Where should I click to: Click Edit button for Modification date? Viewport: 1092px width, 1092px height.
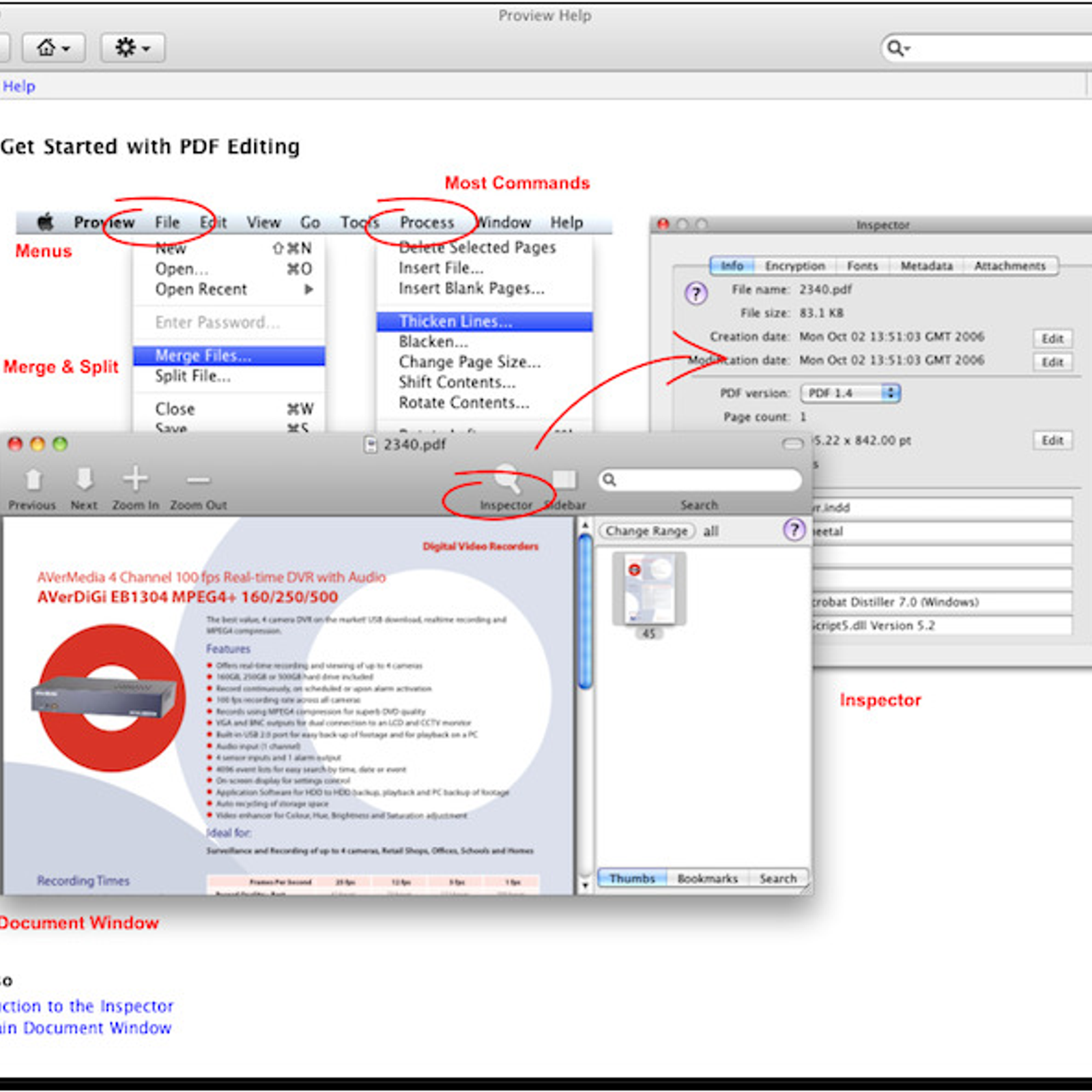tap(1052, 362)
